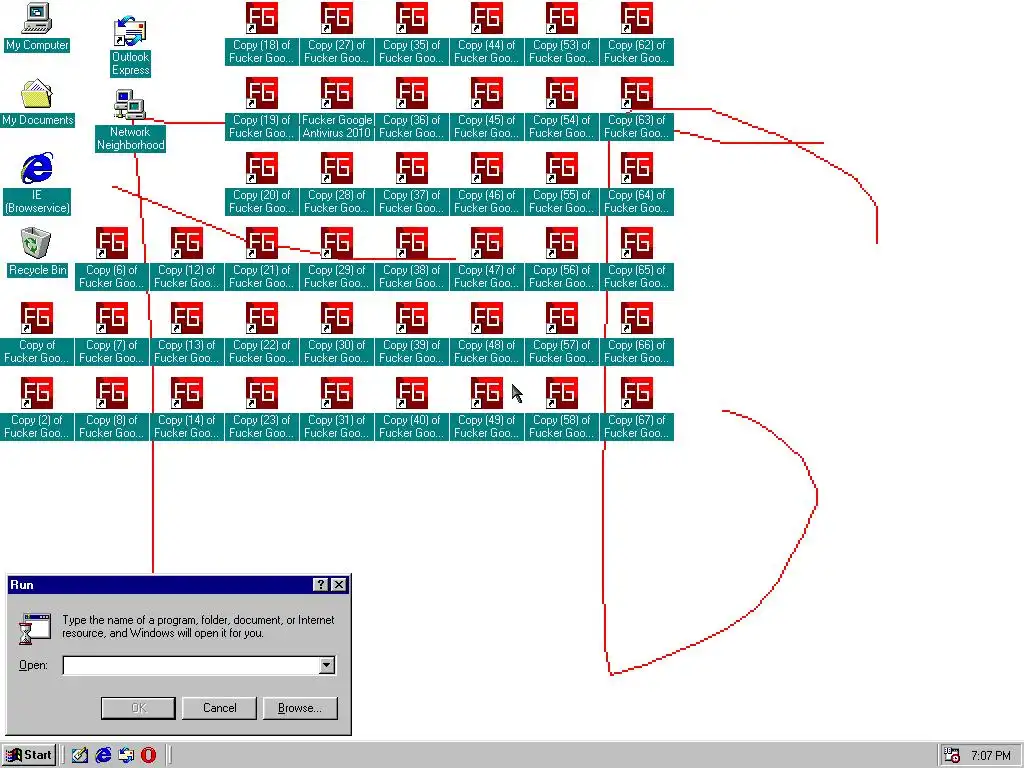Image resolution: width=1024 pixels, height=768 pixels.
Task: Click the taskbar clock showing 7:07 PM
Action: 991,756
